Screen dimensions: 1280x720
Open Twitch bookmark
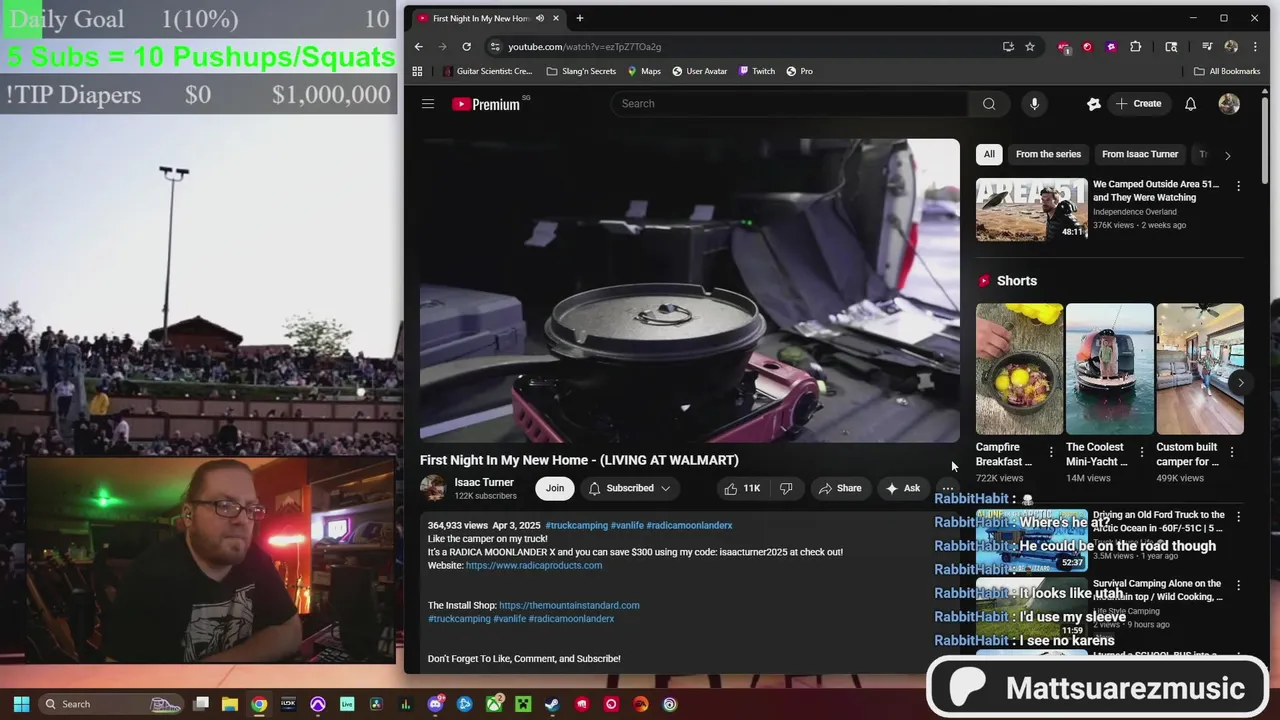point(757,71)
